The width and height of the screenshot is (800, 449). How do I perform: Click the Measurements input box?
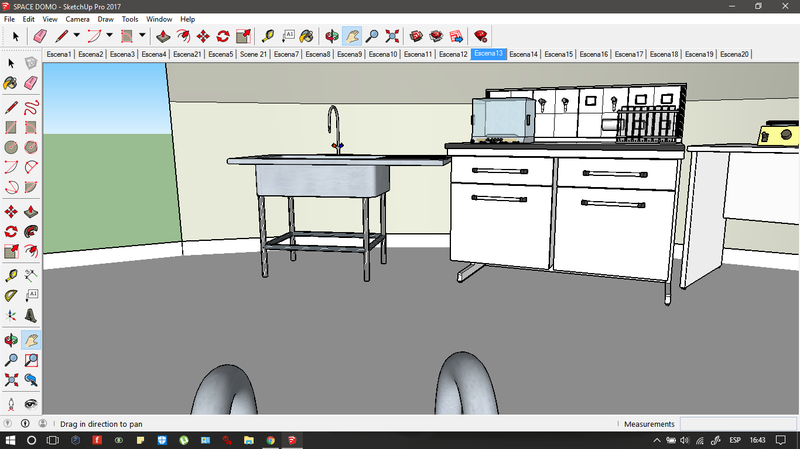coord(738,424)
